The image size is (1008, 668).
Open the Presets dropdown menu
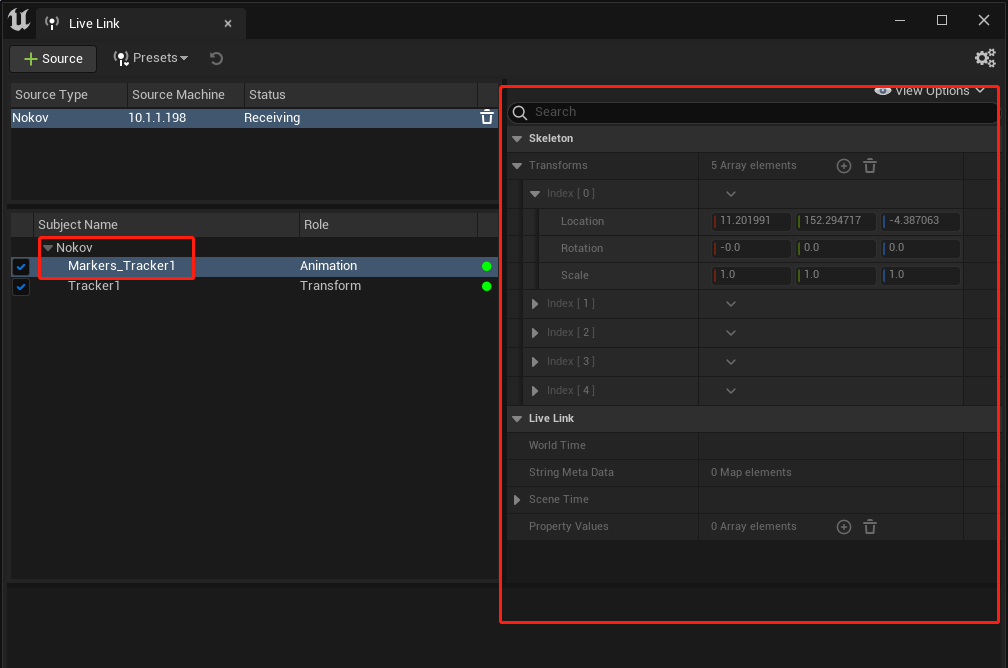(151, 59)
